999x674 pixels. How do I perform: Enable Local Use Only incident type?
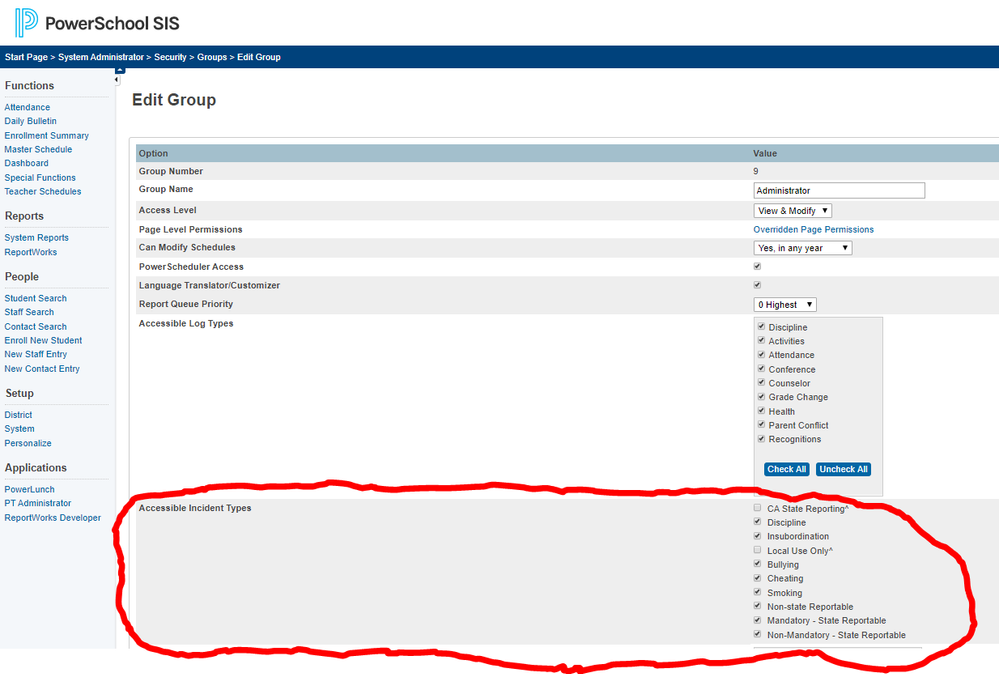[x=757, y=550]
